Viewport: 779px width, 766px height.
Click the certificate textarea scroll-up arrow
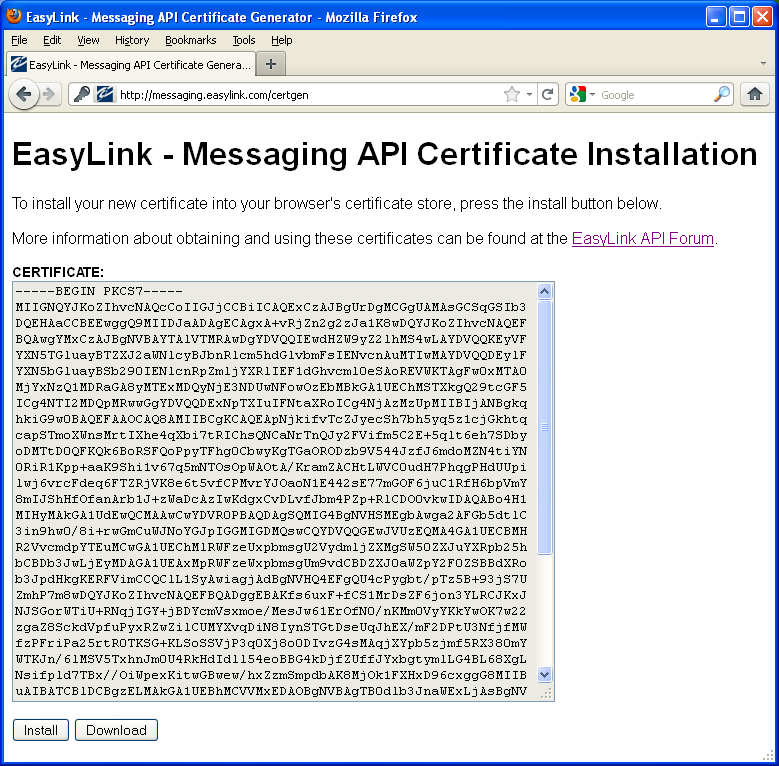click(x=545, y=292)
